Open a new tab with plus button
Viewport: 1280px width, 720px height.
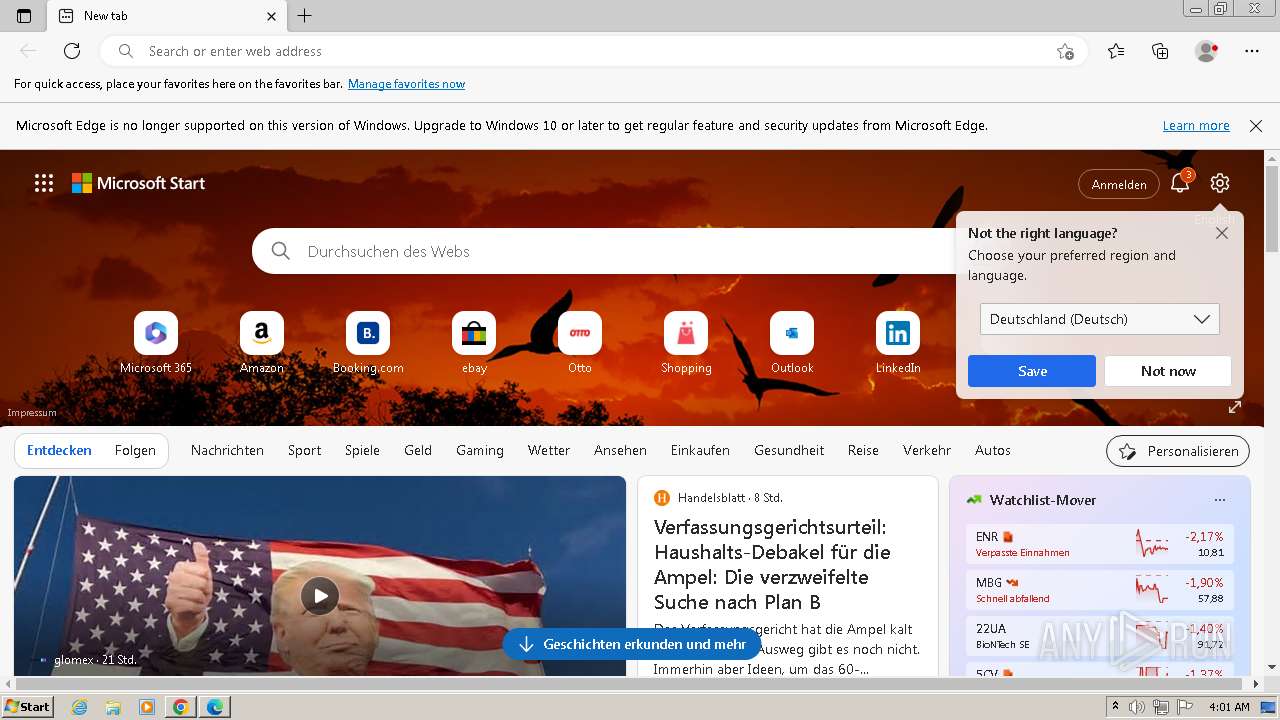[x=305, y=16]
